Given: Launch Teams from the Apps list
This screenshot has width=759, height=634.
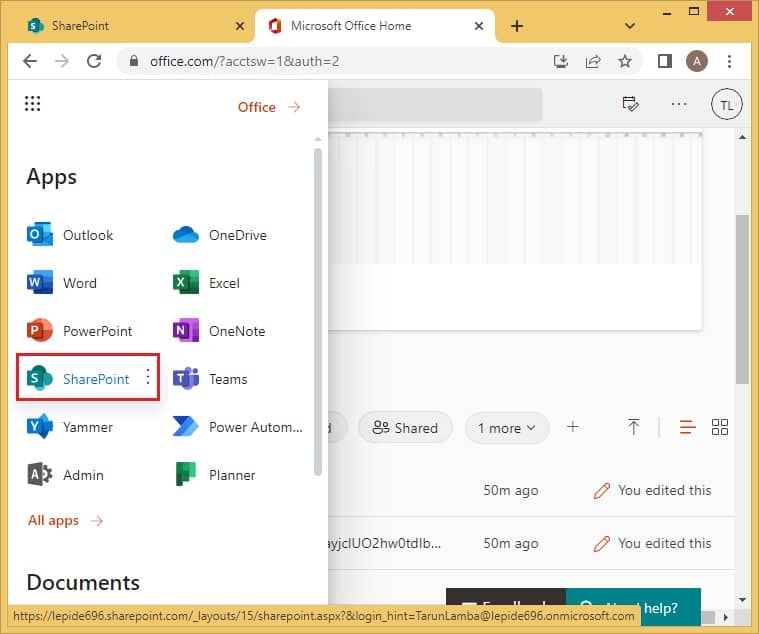Looking at the screenshot, I should click(210, 378).
